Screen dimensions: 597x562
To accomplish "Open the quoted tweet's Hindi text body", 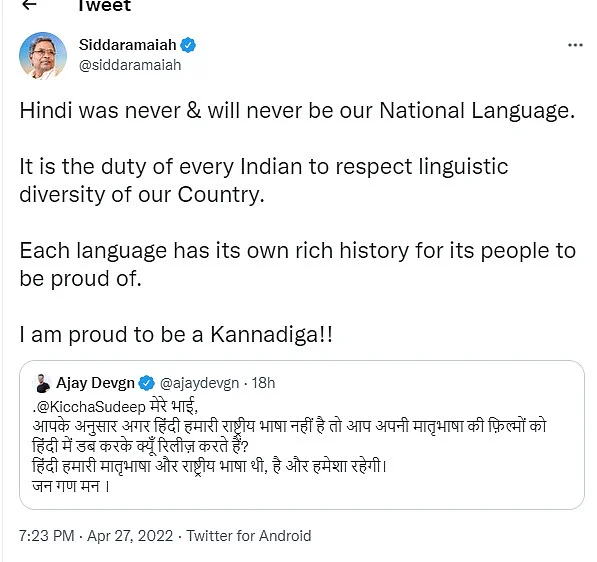I will tap(289, 445).
